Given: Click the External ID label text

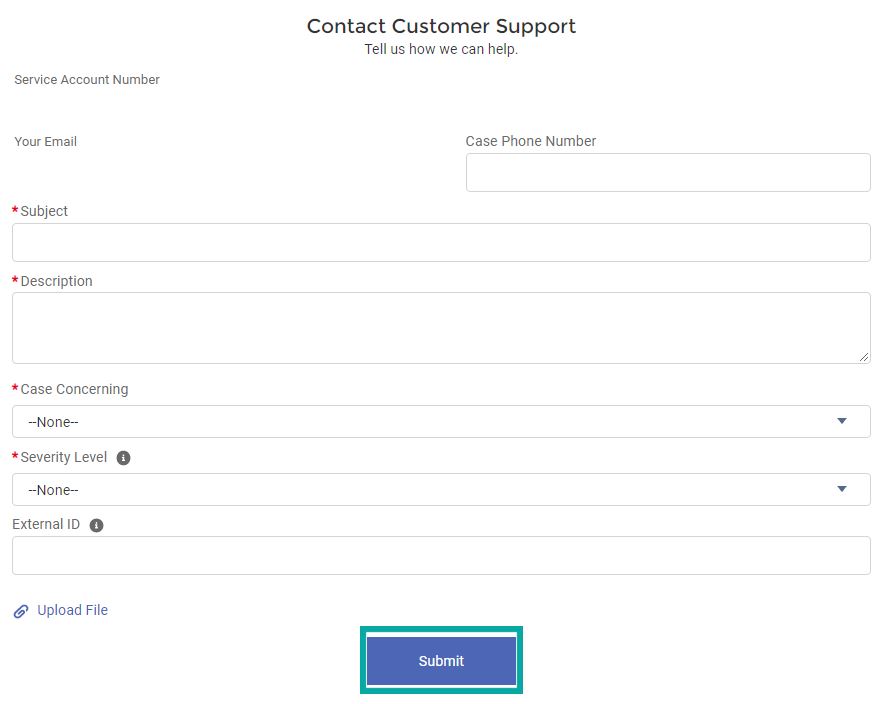Looking at the screenshot, I should pyautogui.click(x=46, y=524).
